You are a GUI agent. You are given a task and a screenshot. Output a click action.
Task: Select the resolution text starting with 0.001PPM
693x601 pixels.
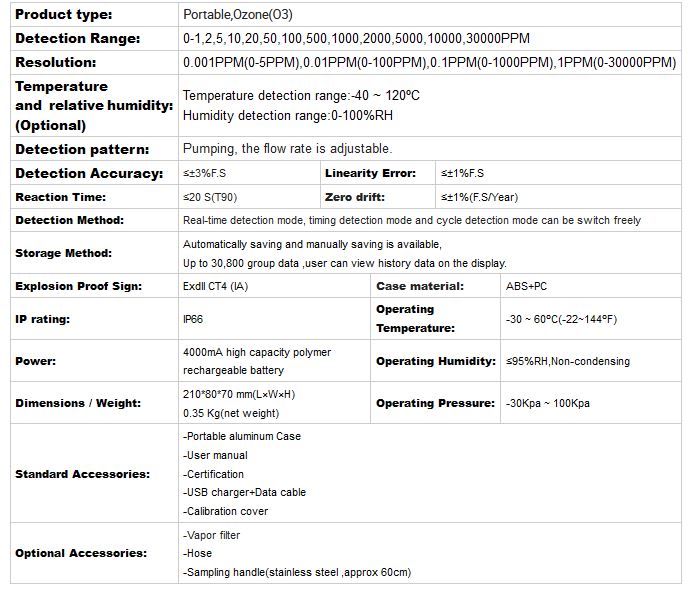coord(430,62)
